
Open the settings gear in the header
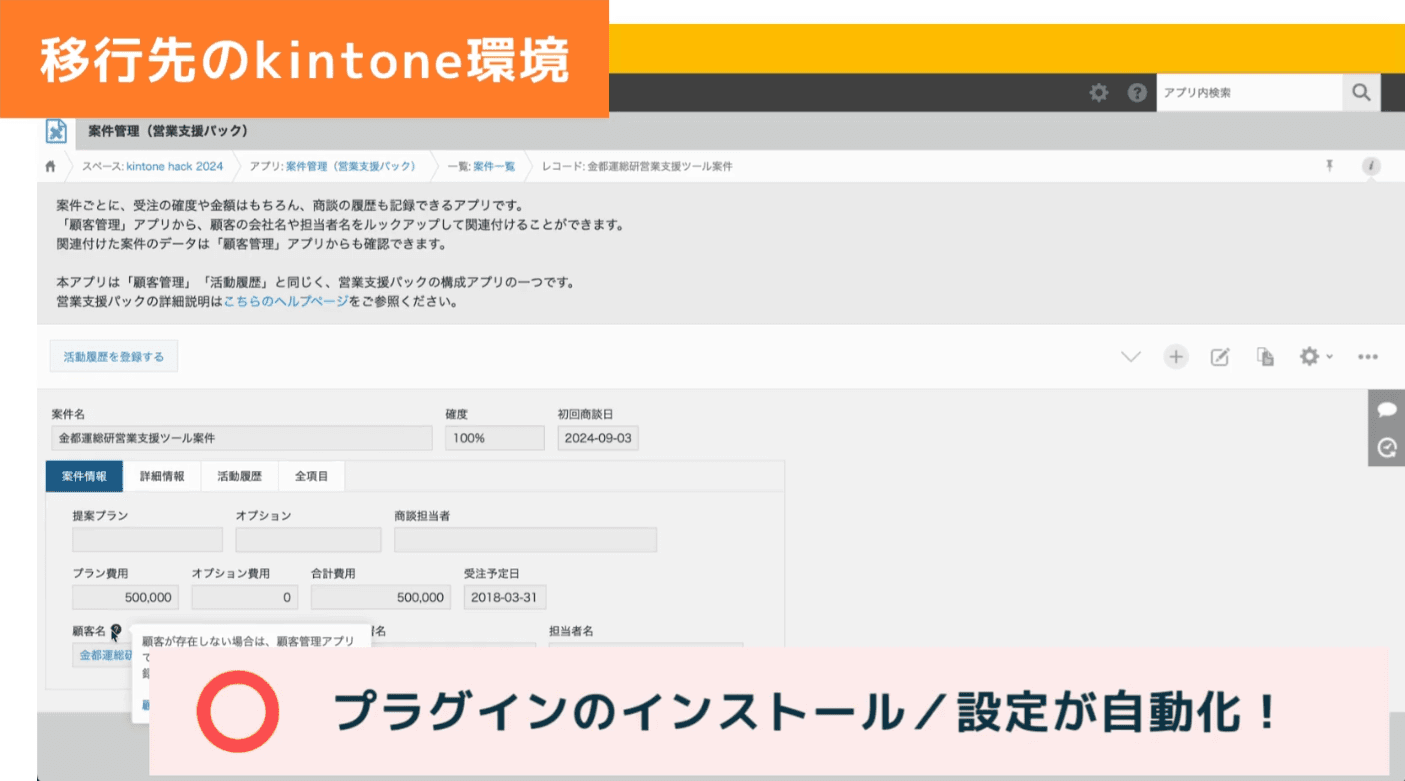[x=1099, y=93]
